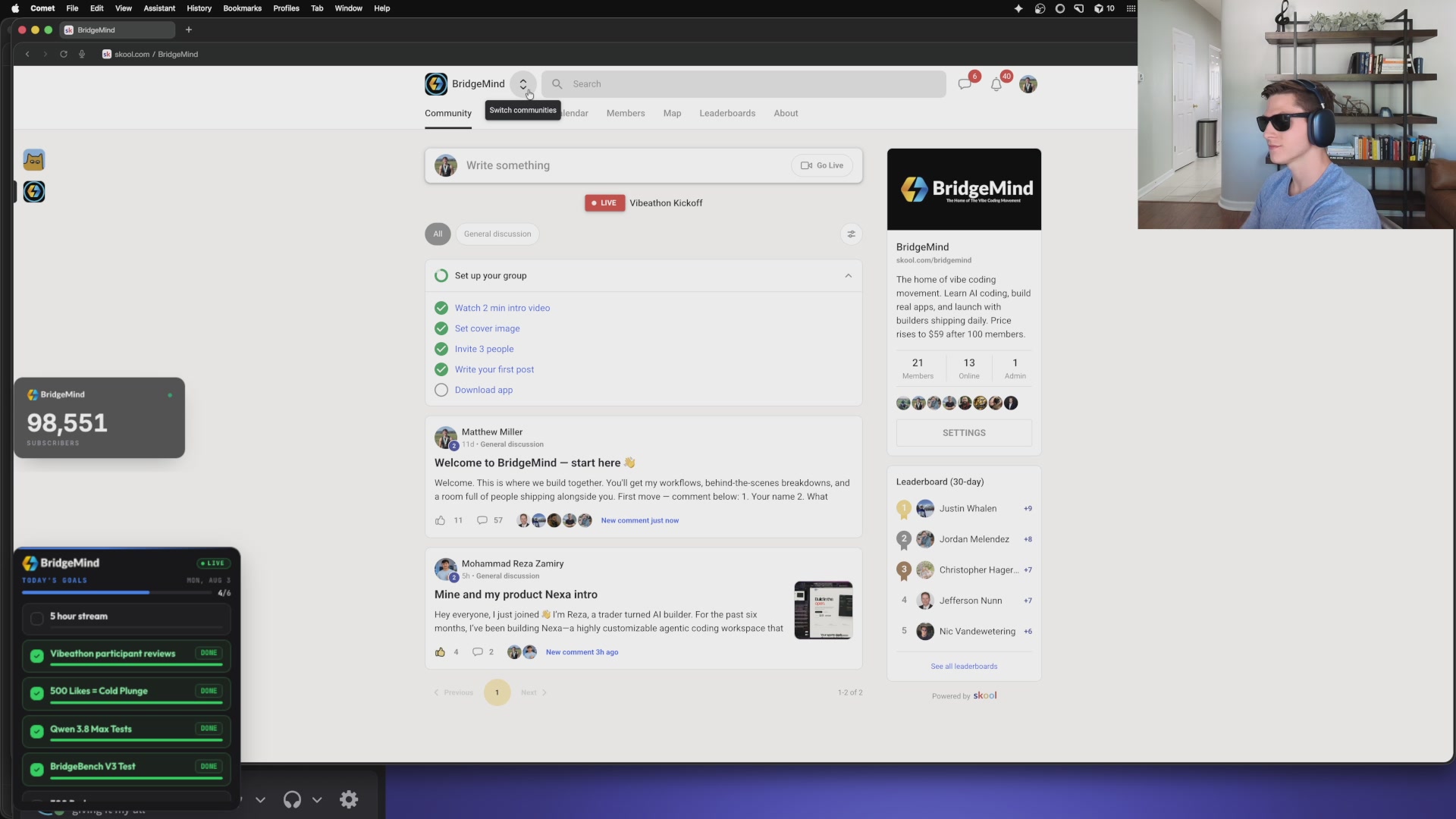This screenshot has width=1456, height=819.
Task: Like the Nexa intro post
Action: 440,652
